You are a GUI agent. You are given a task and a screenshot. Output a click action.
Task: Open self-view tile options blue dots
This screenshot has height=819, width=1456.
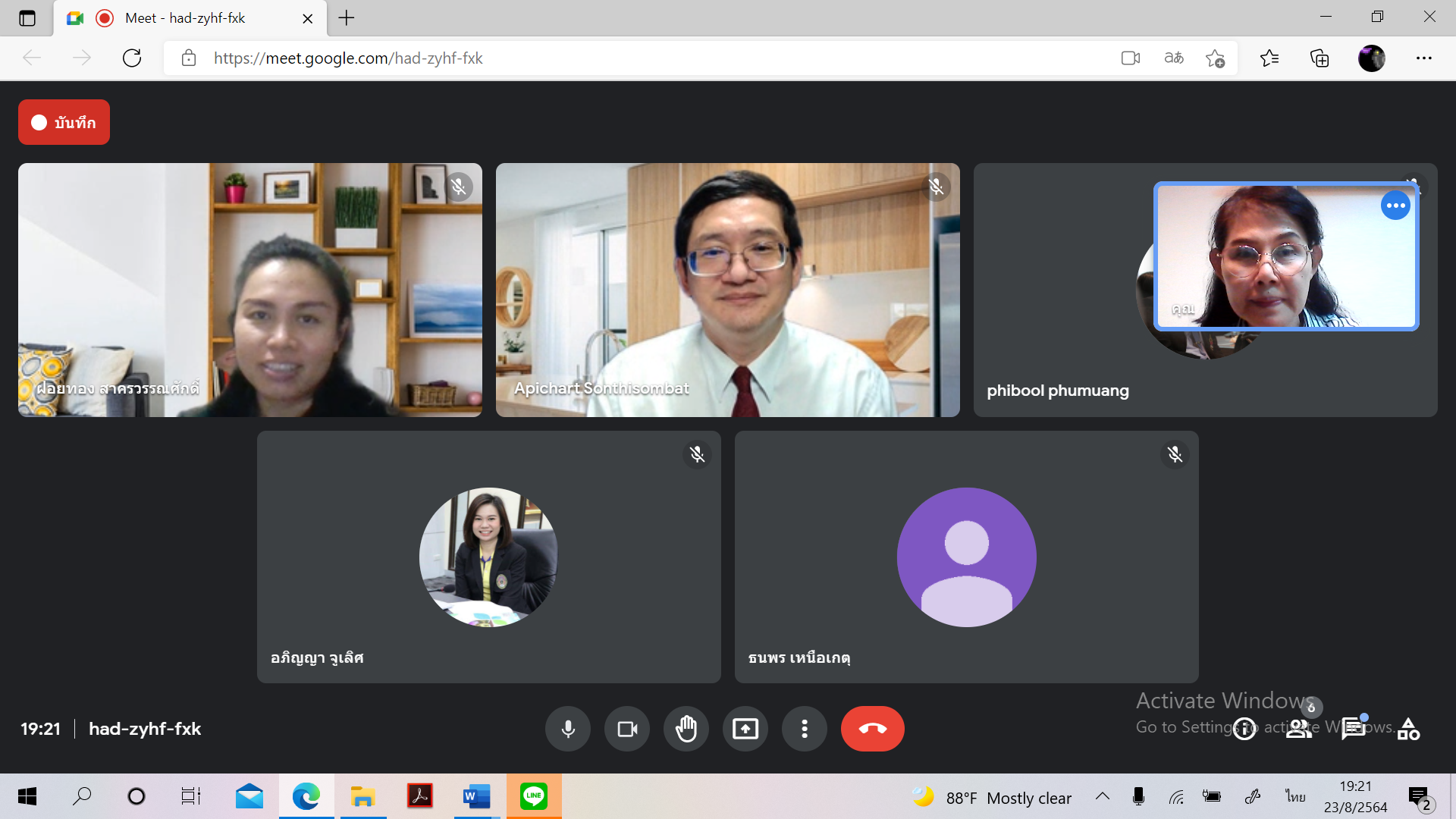(x=1395, y=206)
